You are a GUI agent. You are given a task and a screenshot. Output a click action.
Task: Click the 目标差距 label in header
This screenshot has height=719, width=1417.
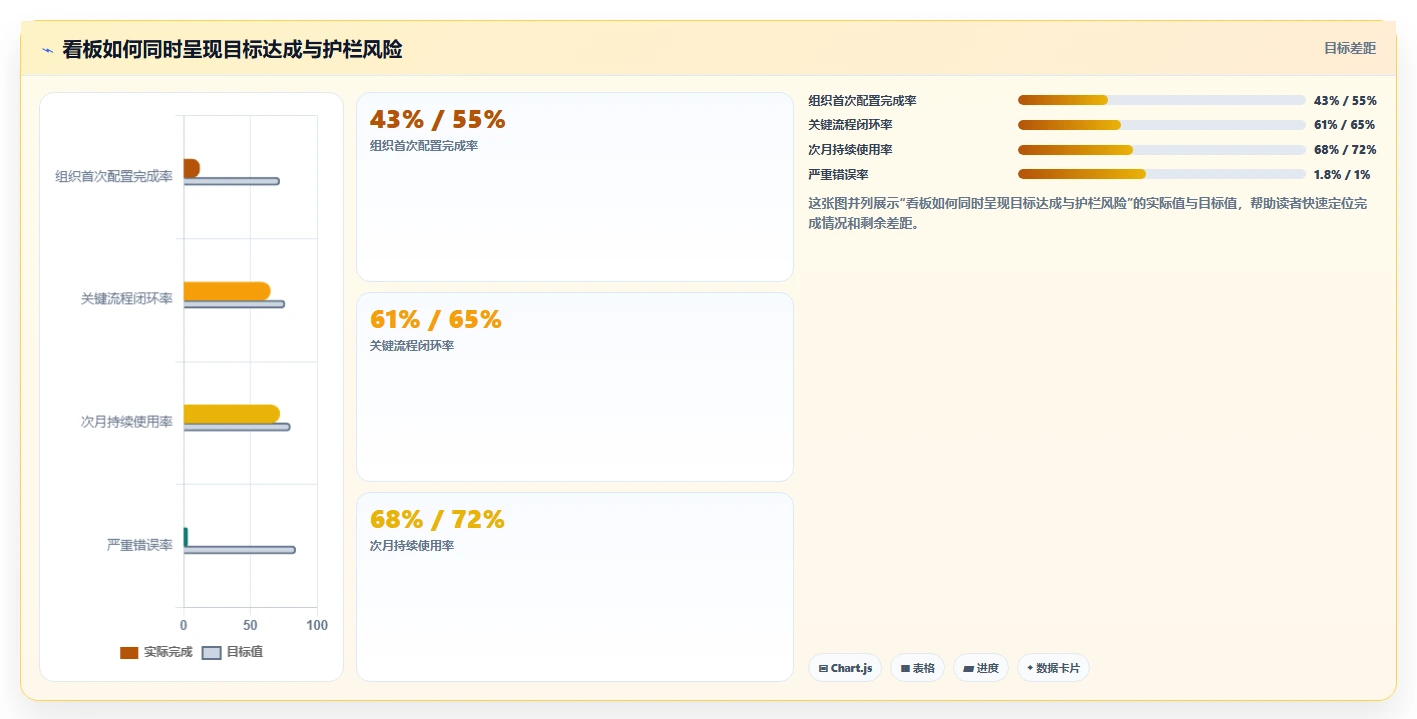pyautogui.click(x=1350, y=48)
